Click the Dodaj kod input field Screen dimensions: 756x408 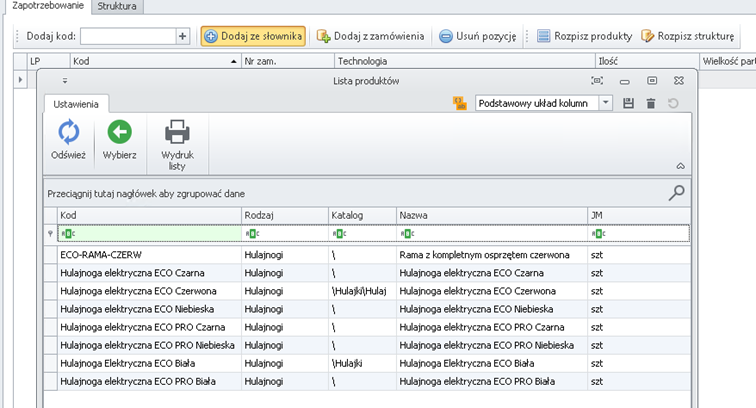(127, 37)
